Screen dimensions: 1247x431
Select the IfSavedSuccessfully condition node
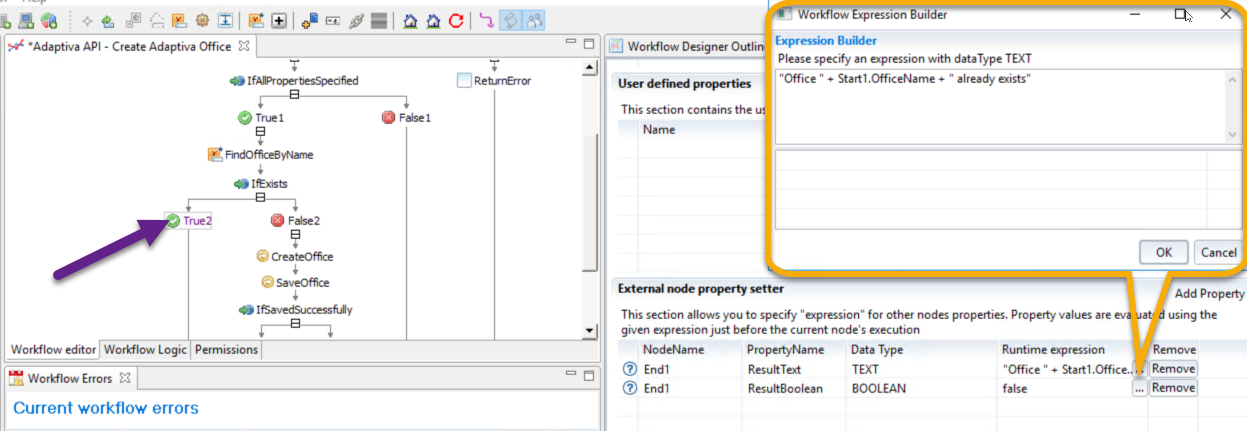coord(295,310)
